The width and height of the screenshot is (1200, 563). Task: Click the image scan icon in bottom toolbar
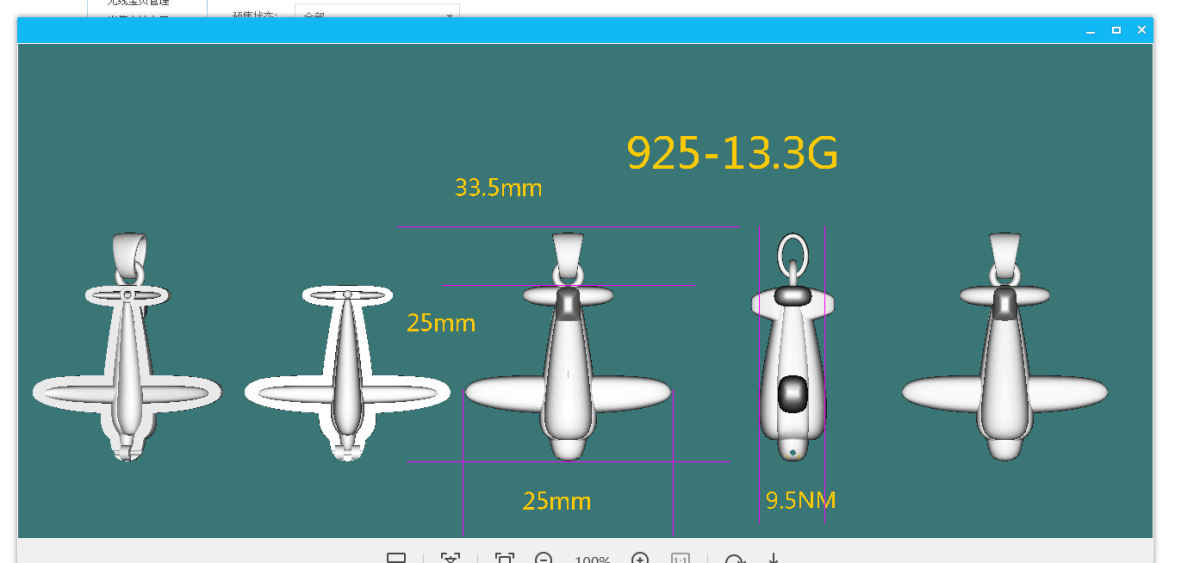click(x=450, y=558)
